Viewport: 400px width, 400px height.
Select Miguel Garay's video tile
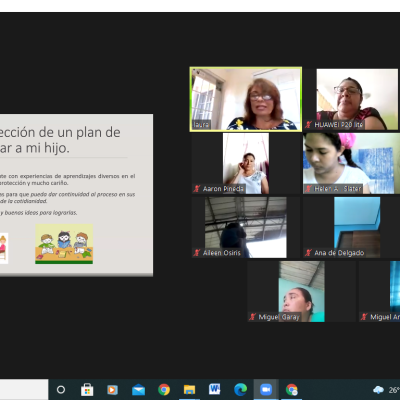point(302,291)
